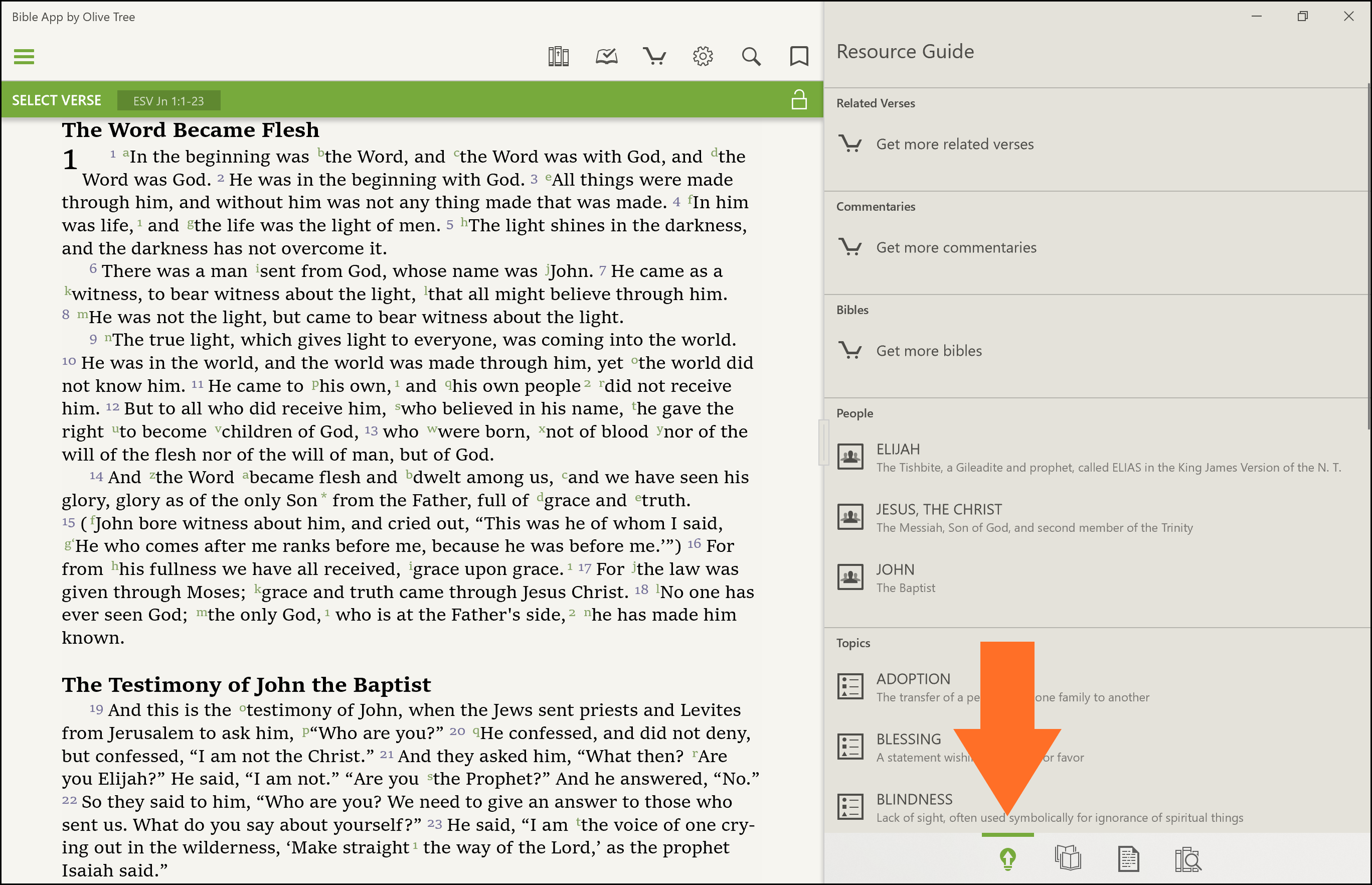
Task: Click the Resource Guide panel scrollbar
Action: click(x=1369, y=256)
